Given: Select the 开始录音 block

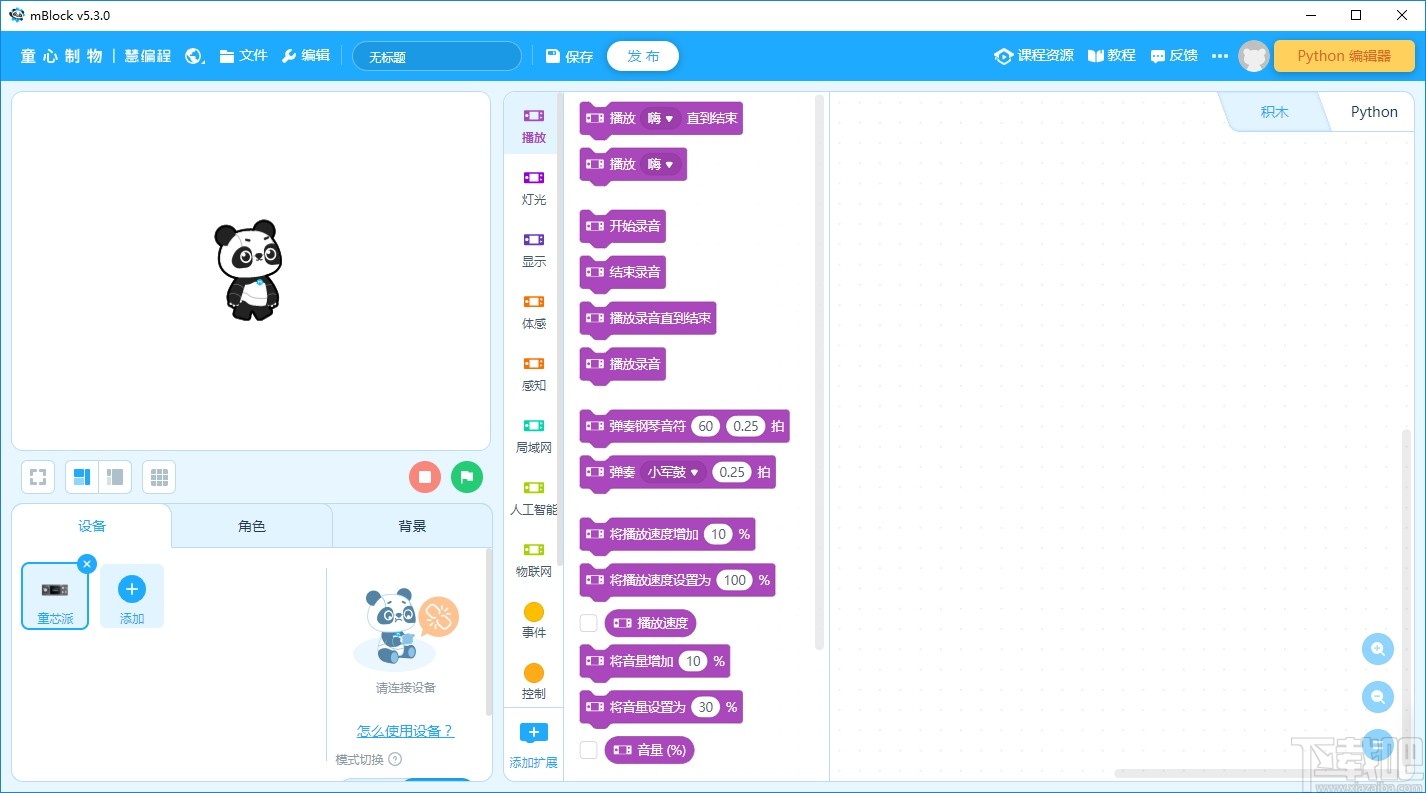Looking at the screenshot, I should 622,229.
